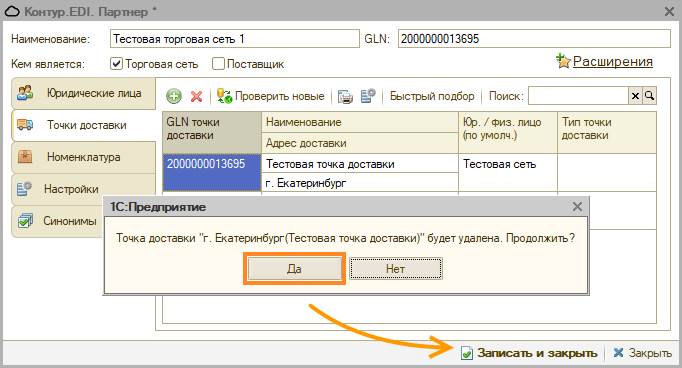Open the Синонимы tab
682x368 pixels.
[x=57, y=221]
